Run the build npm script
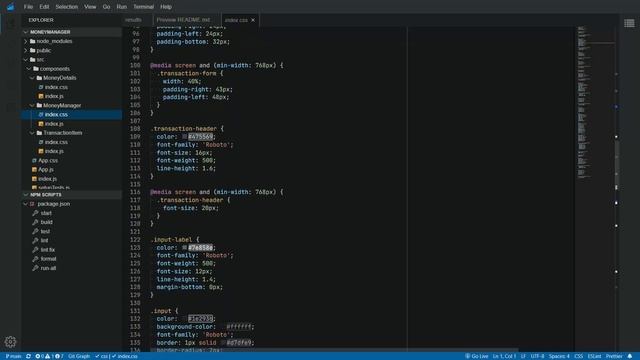 click(47, 222)
